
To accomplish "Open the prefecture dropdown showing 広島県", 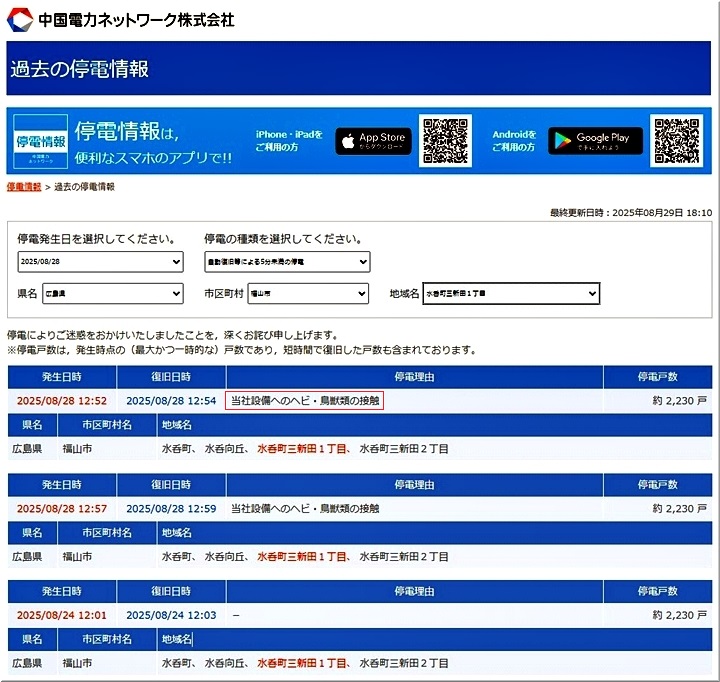I will (113, 294).
